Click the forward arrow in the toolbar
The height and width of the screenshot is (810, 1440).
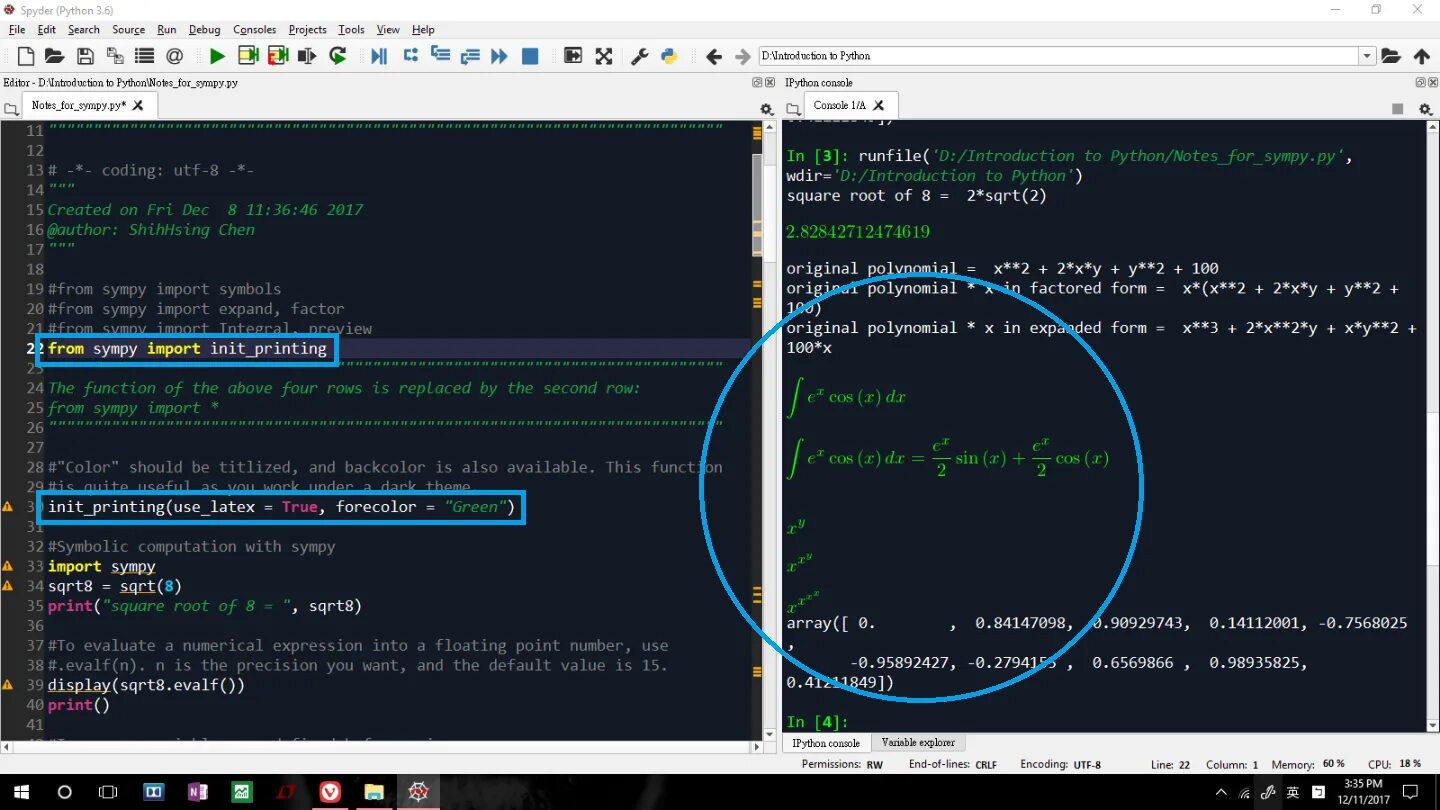[x=743, y=57]
